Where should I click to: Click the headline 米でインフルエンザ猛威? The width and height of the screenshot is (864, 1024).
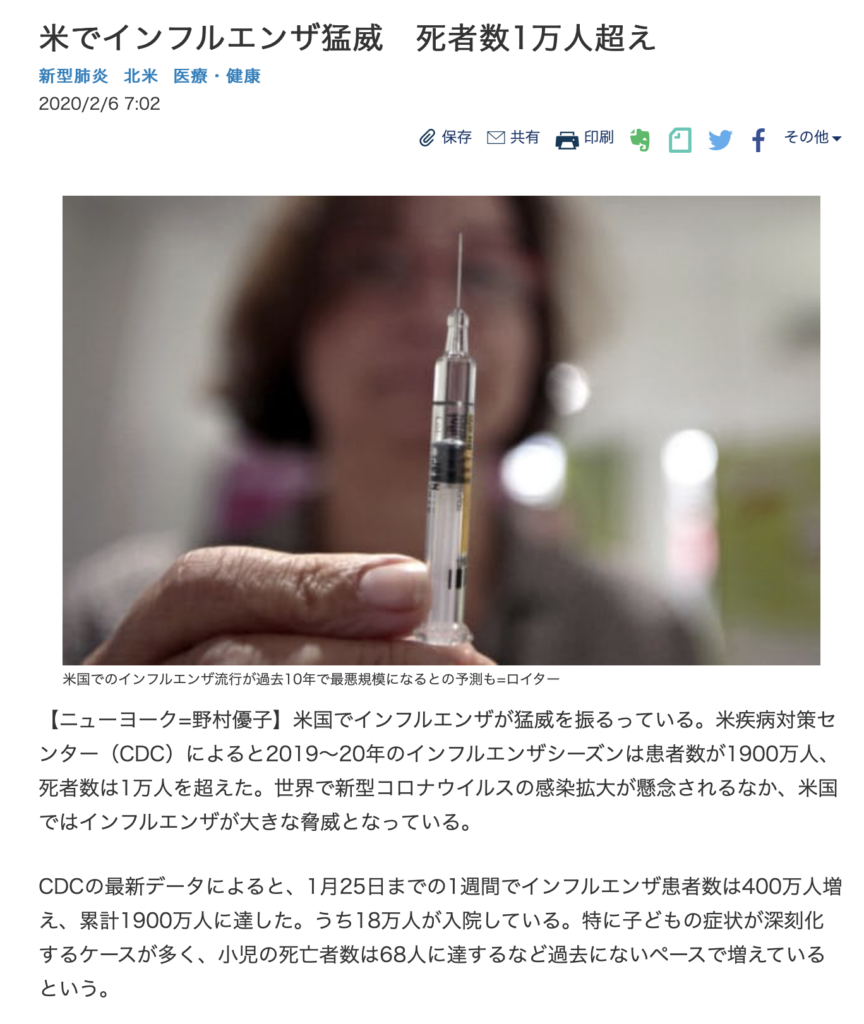tap(210, 38)
